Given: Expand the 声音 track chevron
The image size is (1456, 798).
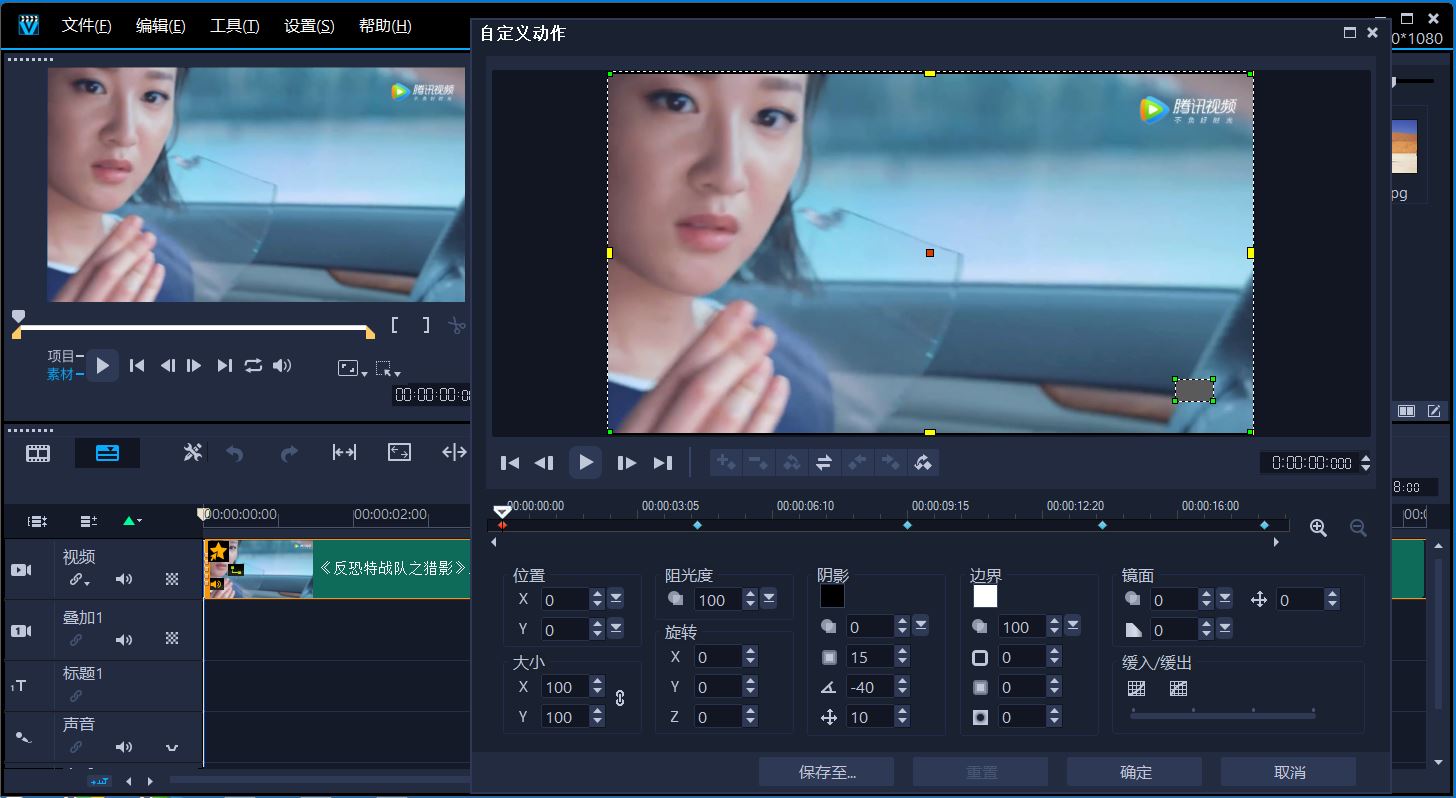Looking at the screenshot, I should [x=172, y=748].
